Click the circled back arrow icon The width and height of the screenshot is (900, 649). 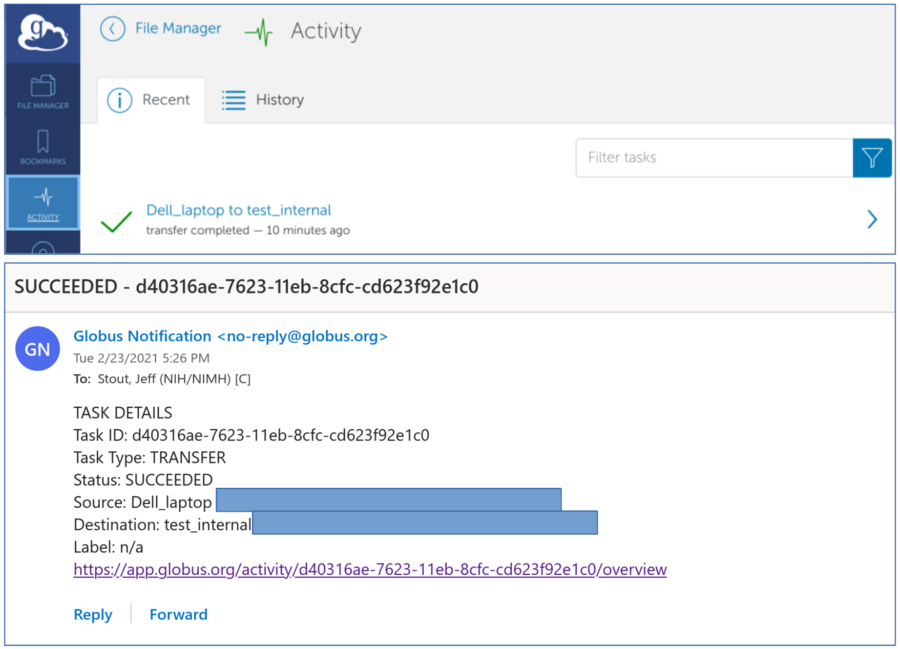[113, 30]
